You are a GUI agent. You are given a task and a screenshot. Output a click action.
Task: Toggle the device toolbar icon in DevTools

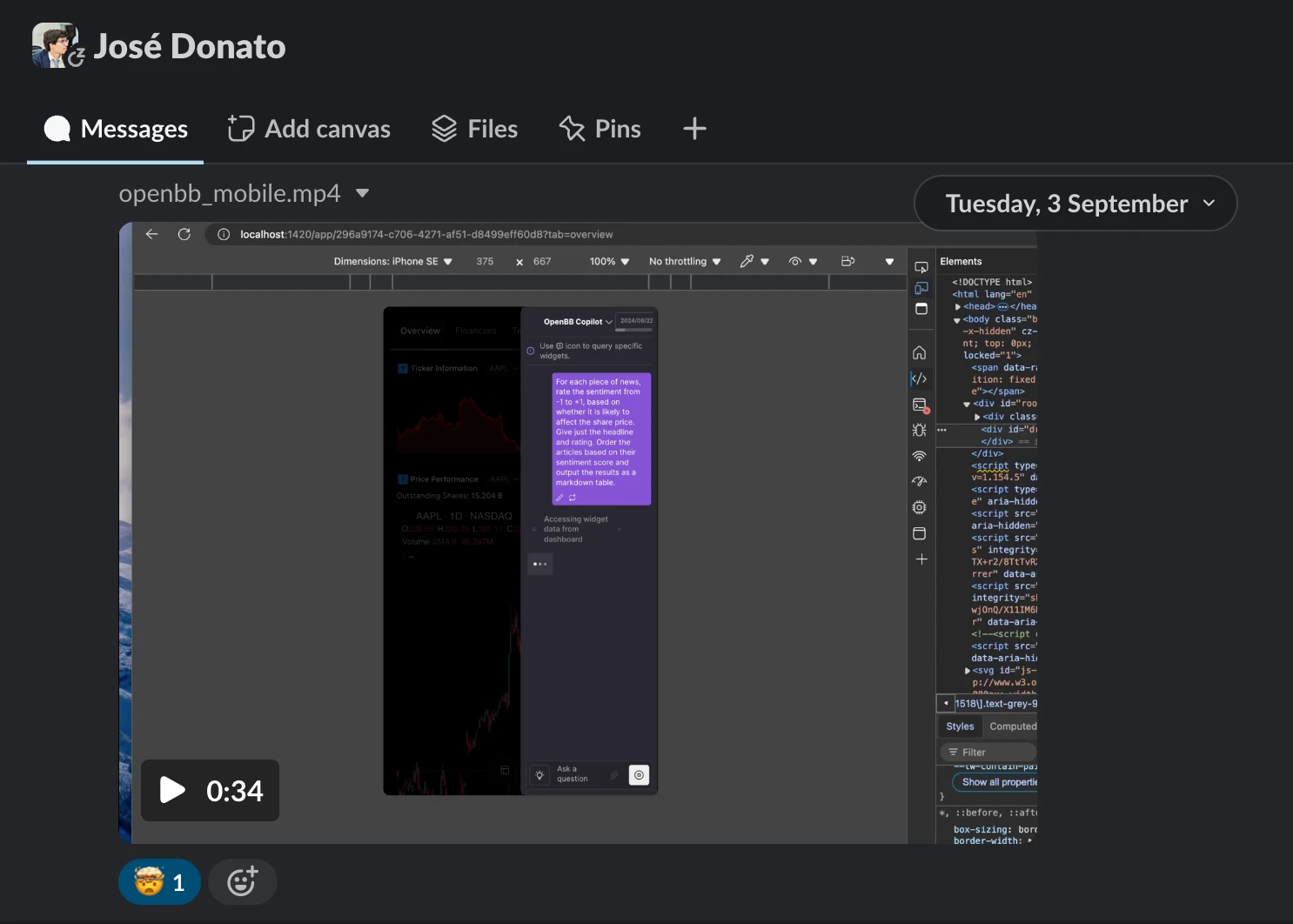(921, 288)
